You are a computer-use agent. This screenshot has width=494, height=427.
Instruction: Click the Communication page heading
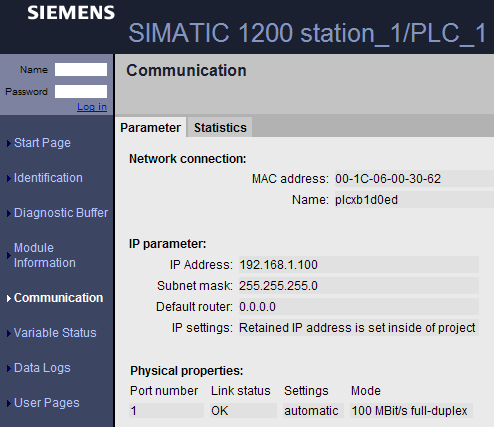(x=186, y=70)
